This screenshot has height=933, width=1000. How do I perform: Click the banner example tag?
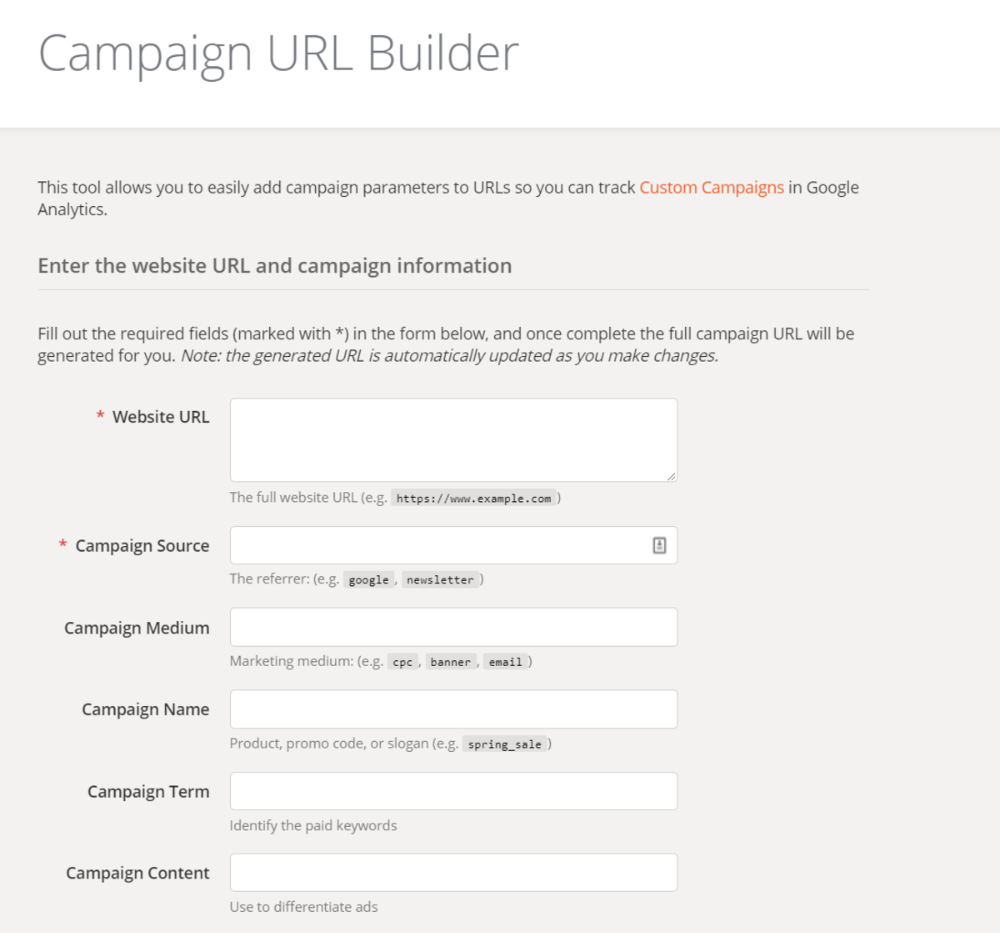[450, 662]
